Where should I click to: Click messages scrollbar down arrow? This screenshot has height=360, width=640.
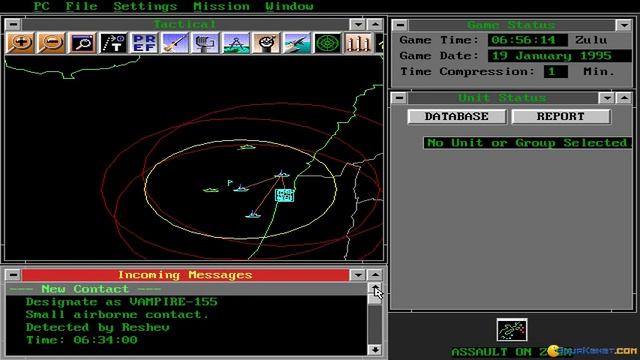375,350
